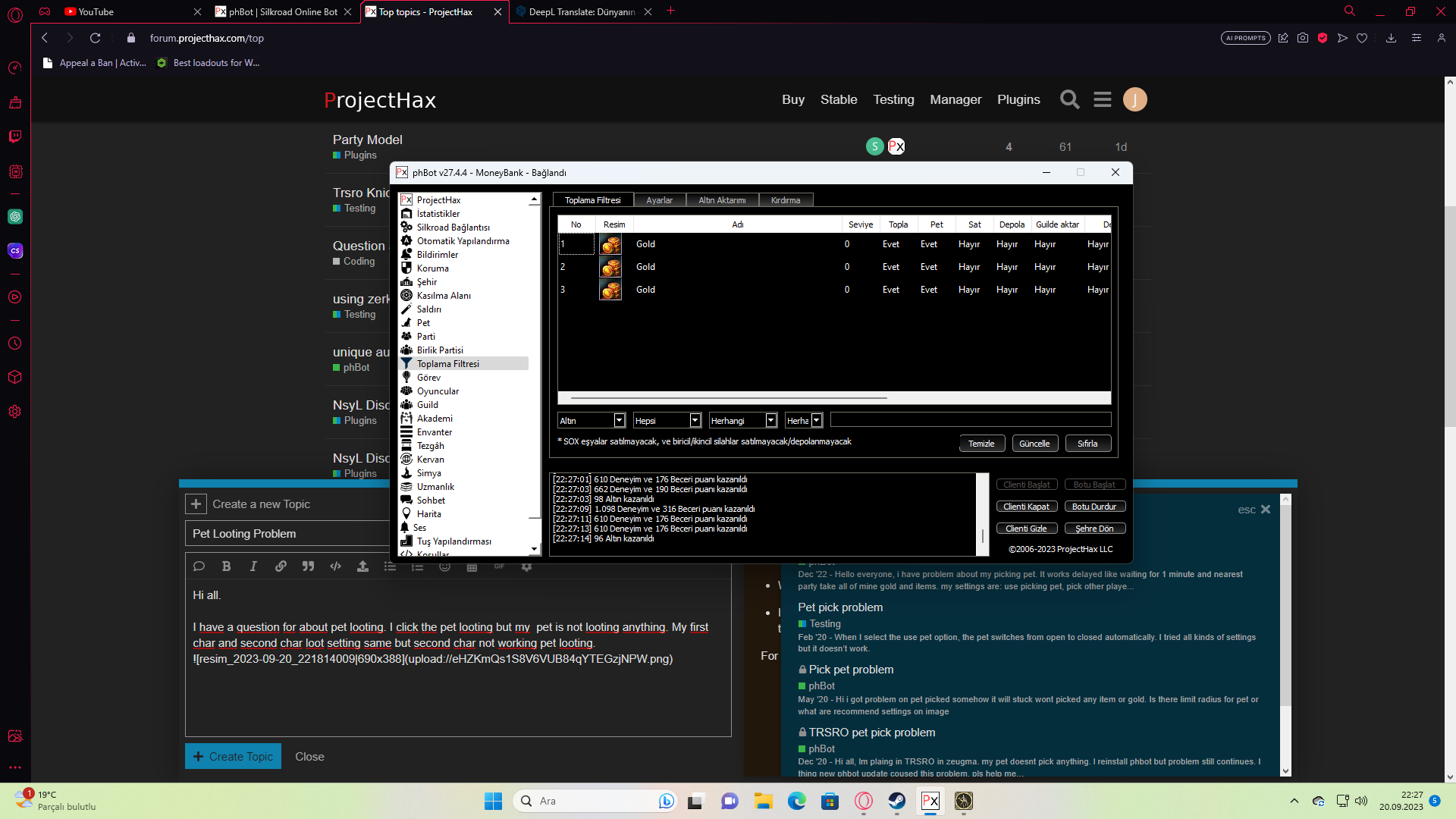Click the upload icon in editor toolbar
The image size is (1456, 819).
(x=362, y=566)
